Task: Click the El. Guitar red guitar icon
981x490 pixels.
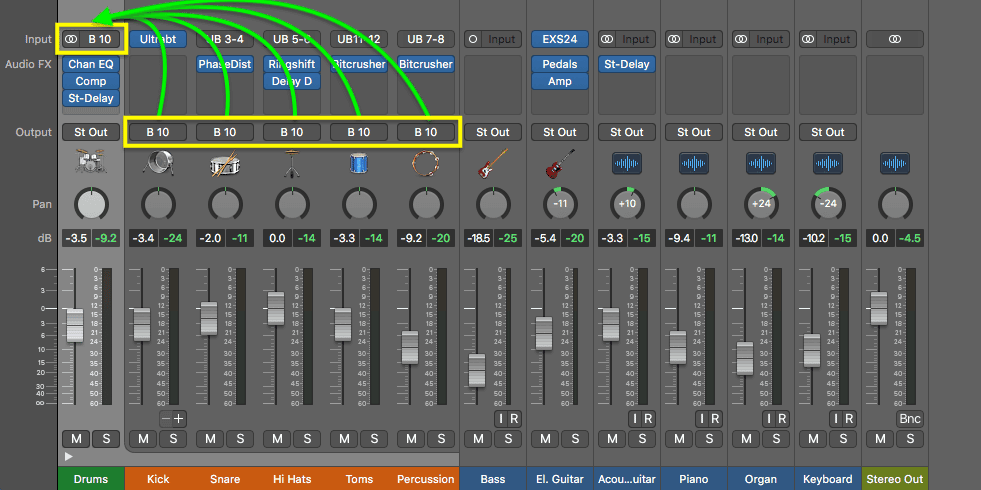Action: 560,163
